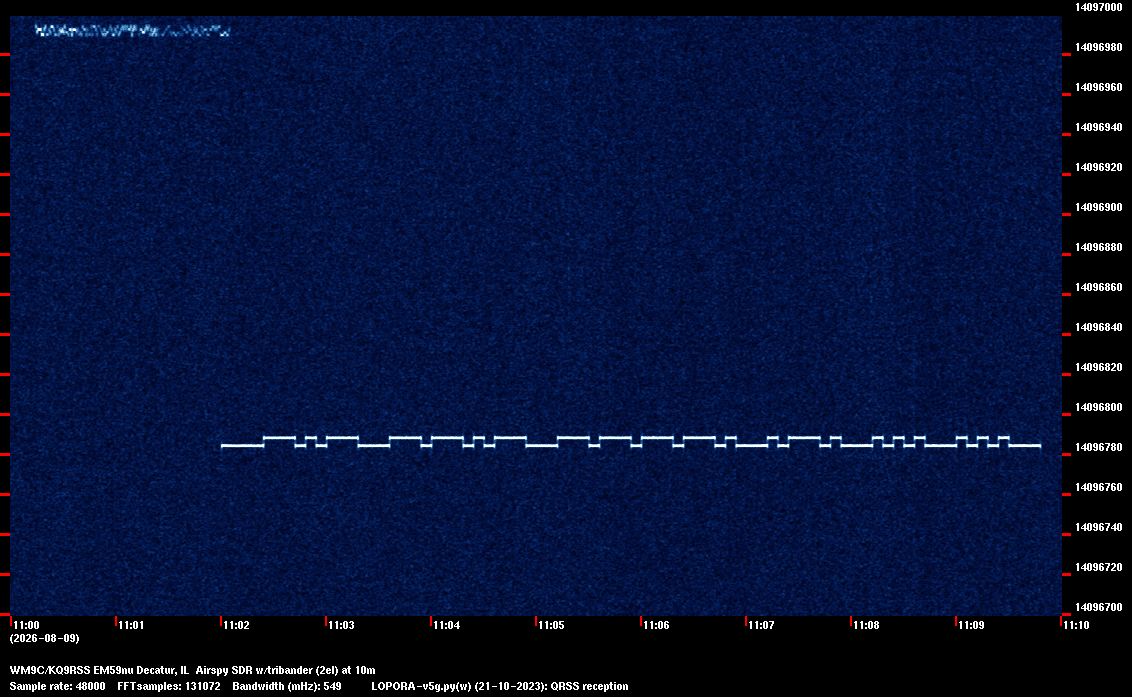Click the 14096820 frequency label
Viewport: 1132px width, 697px height.
pos(1098,367)
